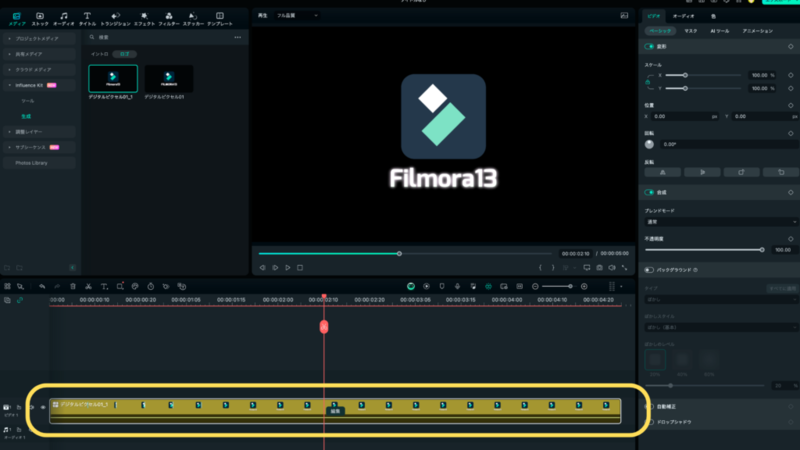Add text with the timeline T tool
Screen dimensions: 800x450
104,287
